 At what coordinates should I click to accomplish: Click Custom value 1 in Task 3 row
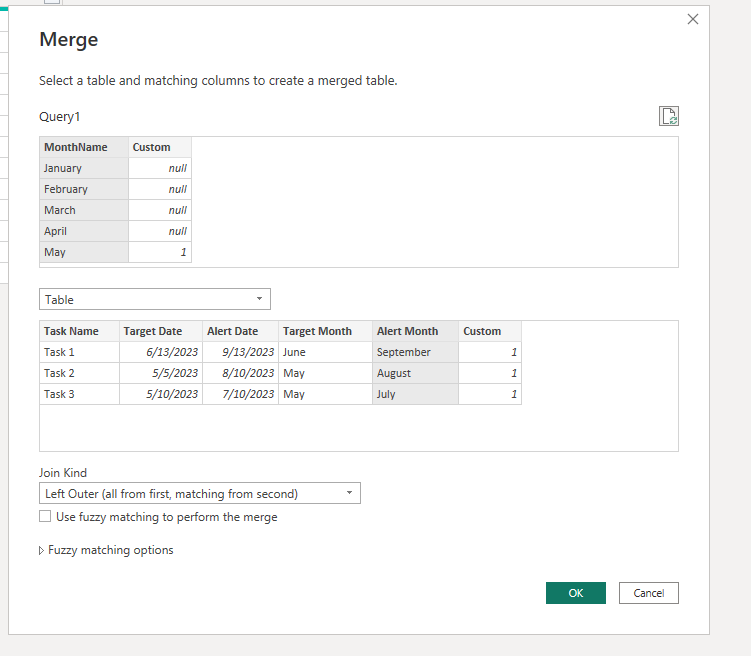click(x=490, y=394)
